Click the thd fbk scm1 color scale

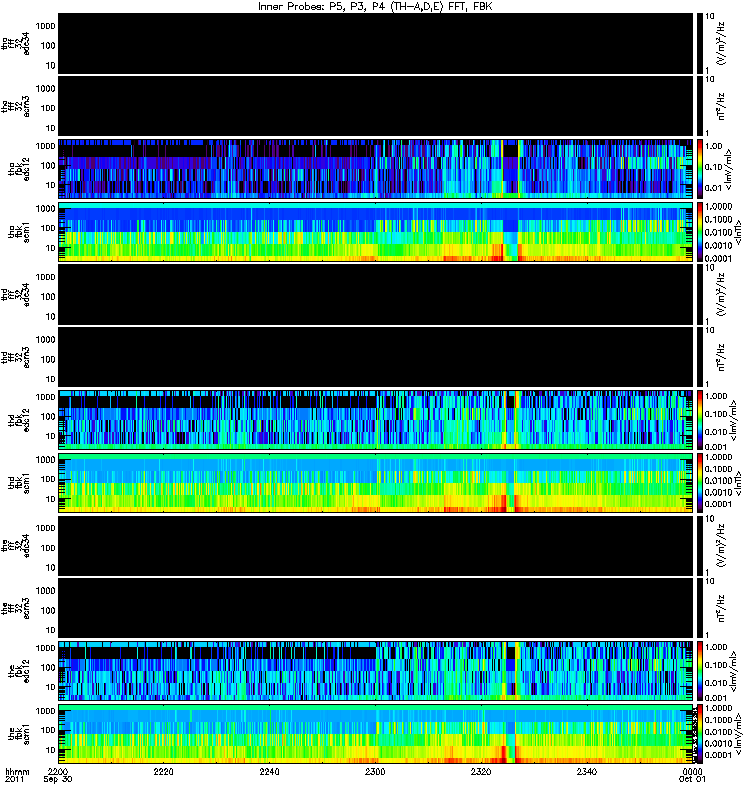coord(699,482)
